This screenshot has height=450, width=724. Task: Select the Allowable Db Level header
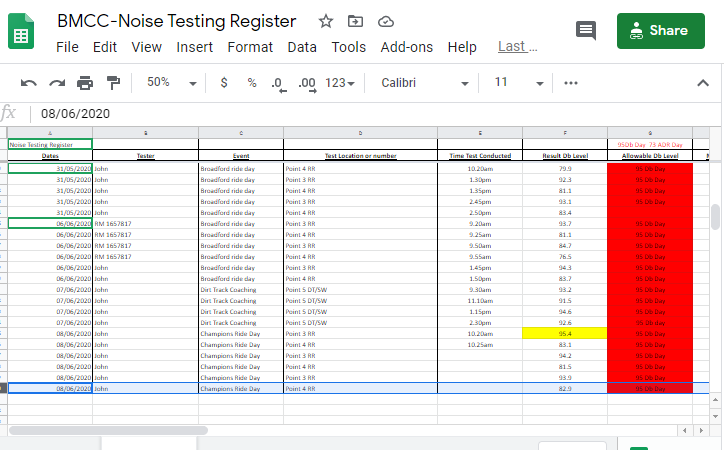(x=650, y=156)
